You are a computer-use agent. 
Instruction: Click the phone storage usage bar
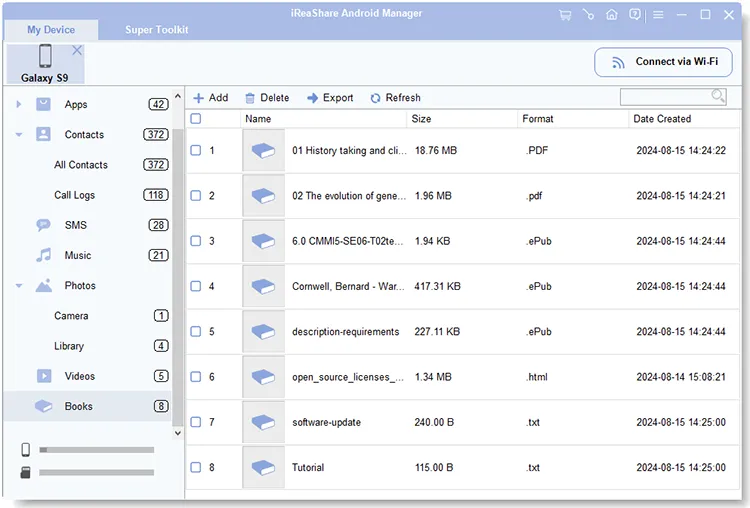click(x=97, y=450)
